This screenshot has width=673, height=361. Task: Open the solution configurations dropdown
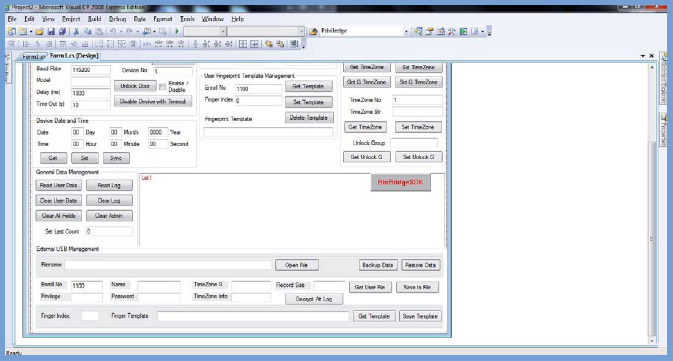pyautogui.click(x=223, y=31)
